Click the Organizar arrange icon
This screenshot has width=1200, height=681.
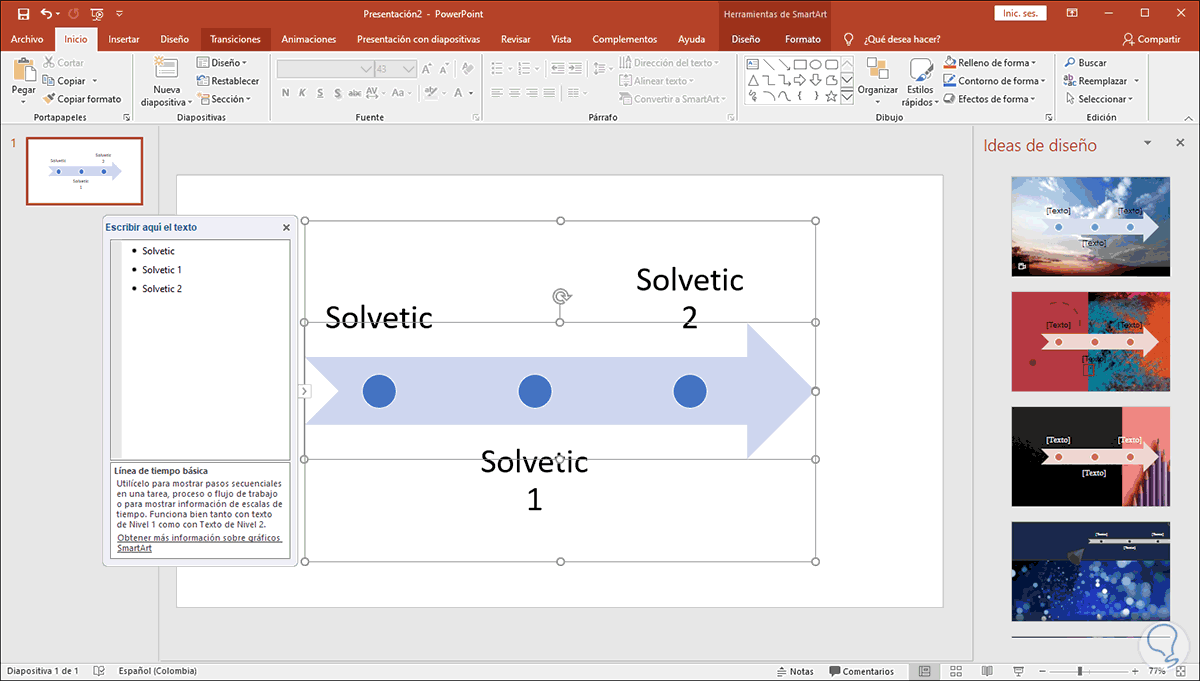tap(878, 69)
